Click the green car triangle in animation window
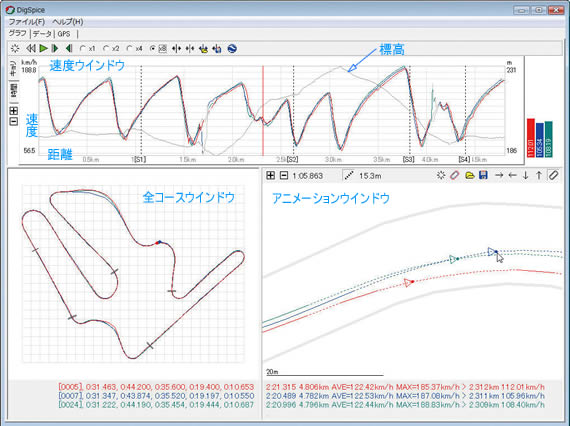Image resolution: width=570 pixels, height=426 pixels. point(453,259)
